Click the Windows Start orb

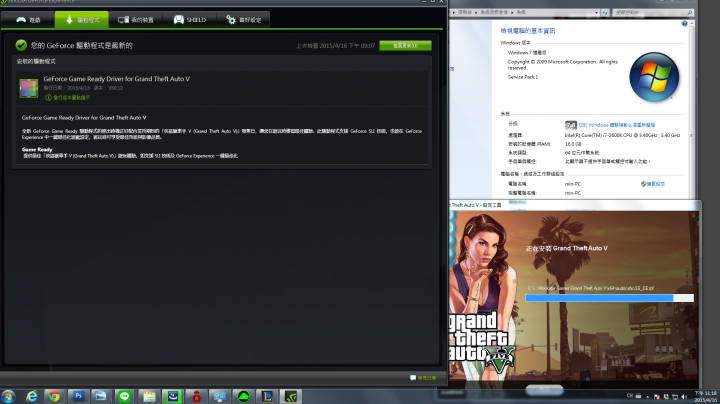pos(8,396)
